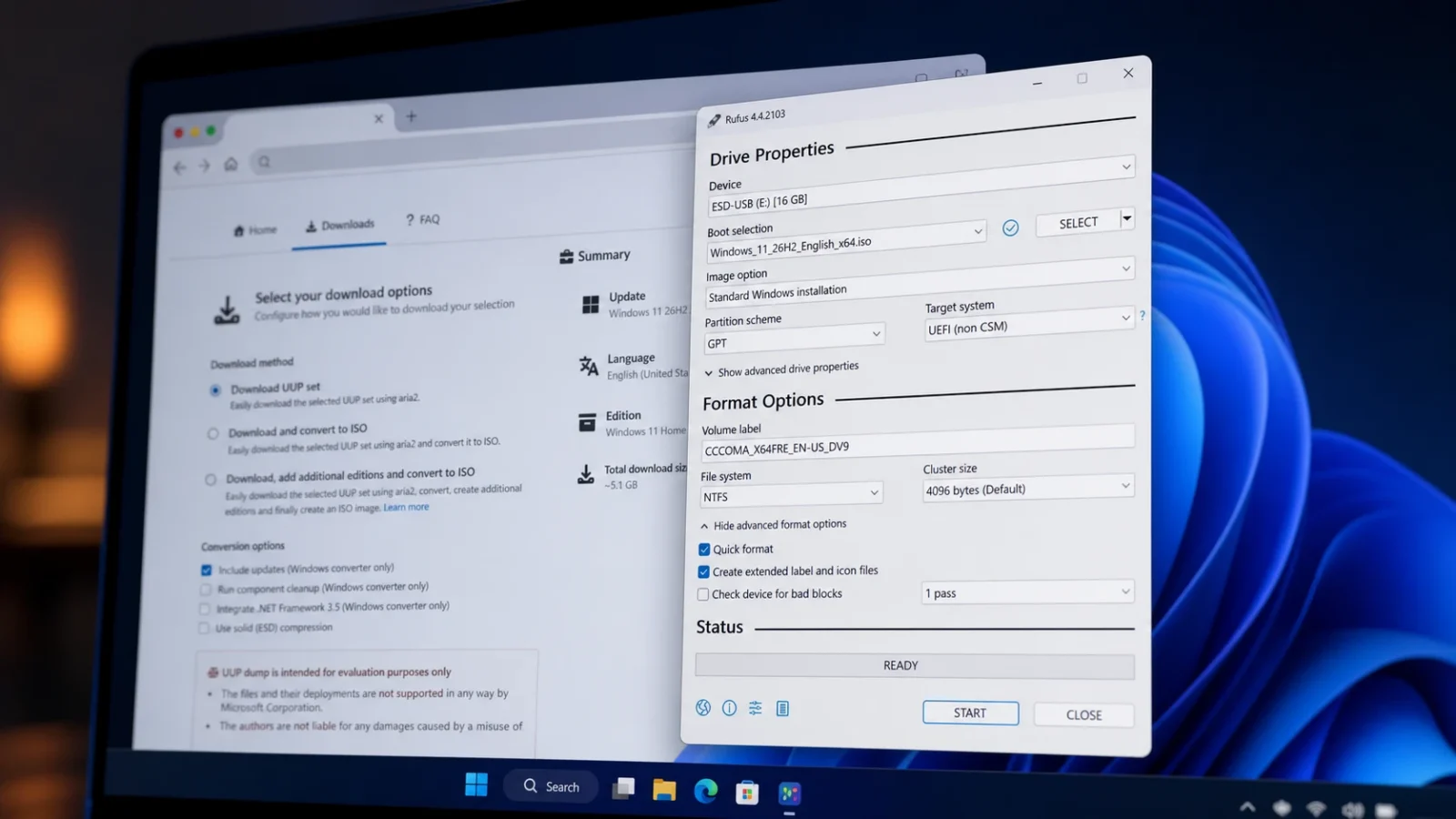The height and width of the screenshot is (819, 1456).
Task: Switch to the Home tab in browser page
Action: (x=256, y=230)
